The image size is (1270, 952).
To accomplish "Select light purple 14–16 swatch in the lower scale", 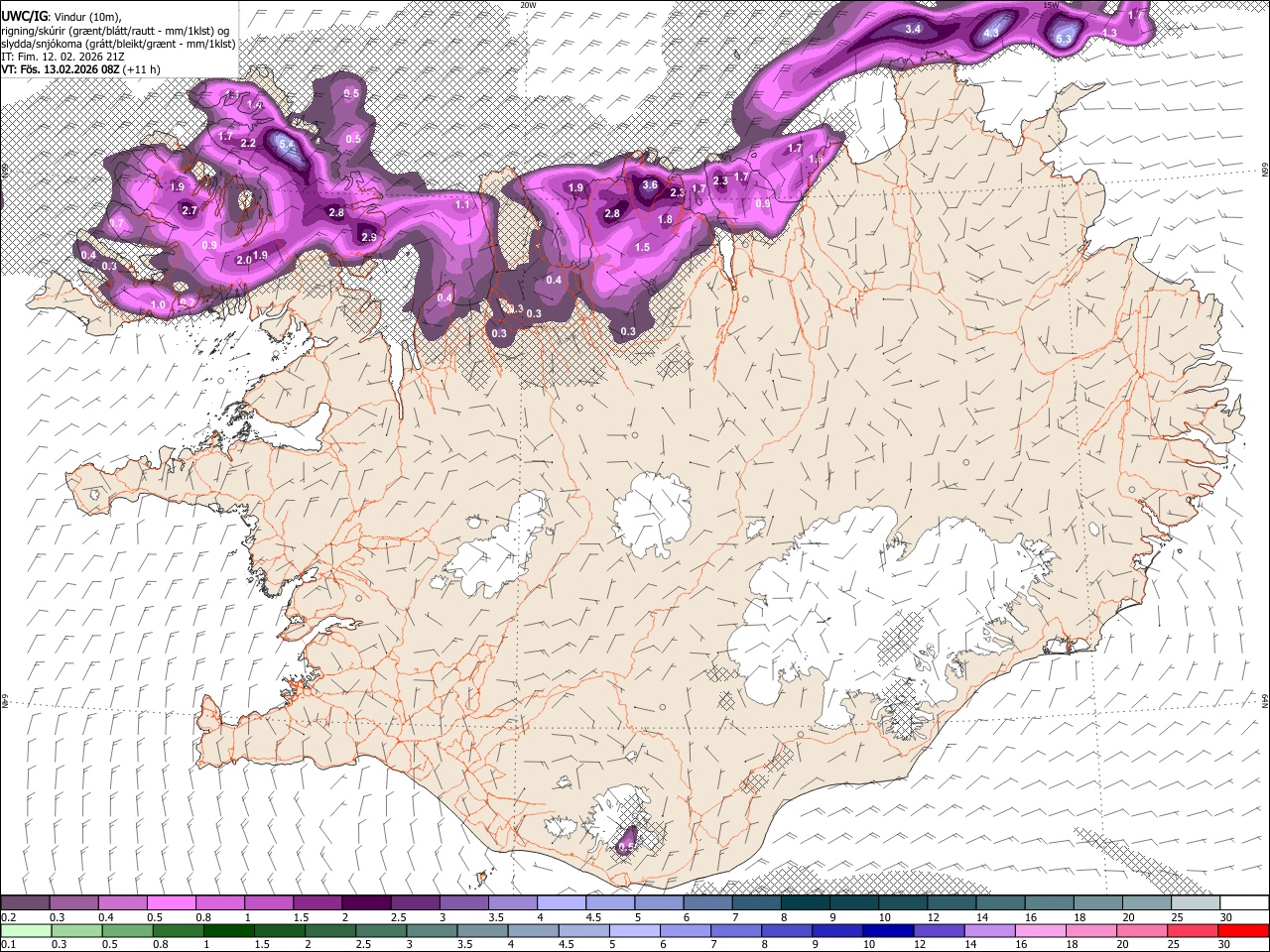I will coord(988,930).
